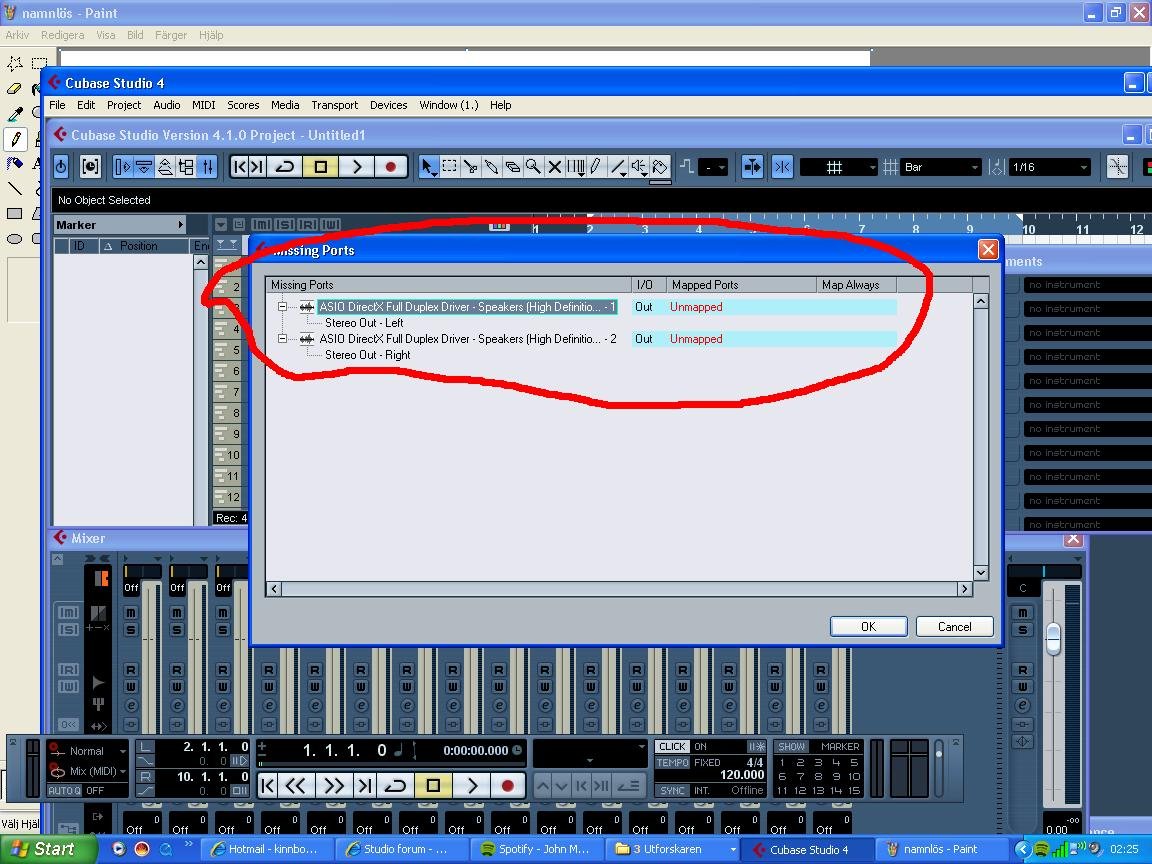Open the Transport menu

(334, 105)
